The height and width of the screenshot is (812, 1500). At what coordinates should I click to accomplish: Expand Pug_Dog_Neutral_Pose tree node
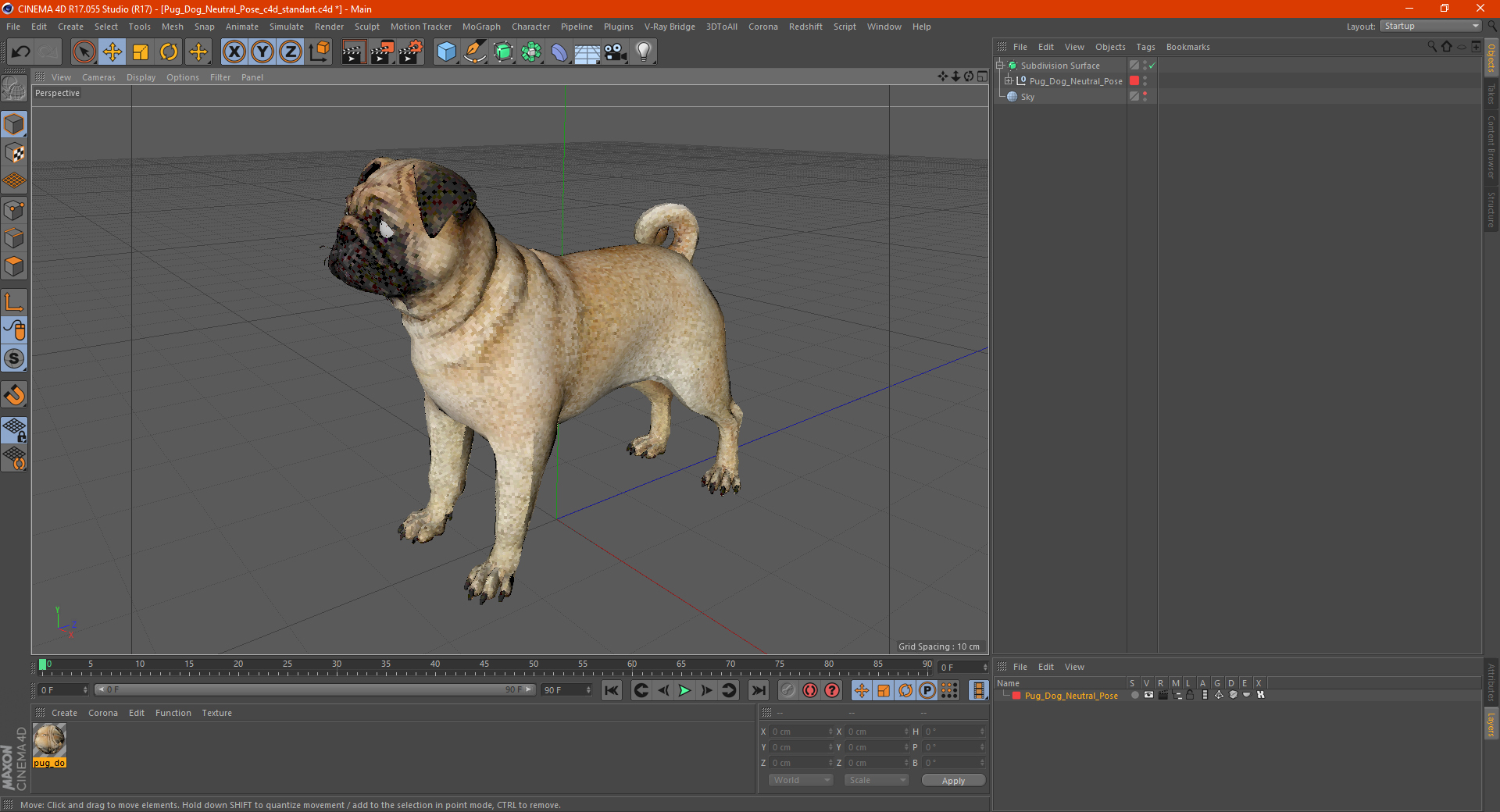tap(1008, 80)
